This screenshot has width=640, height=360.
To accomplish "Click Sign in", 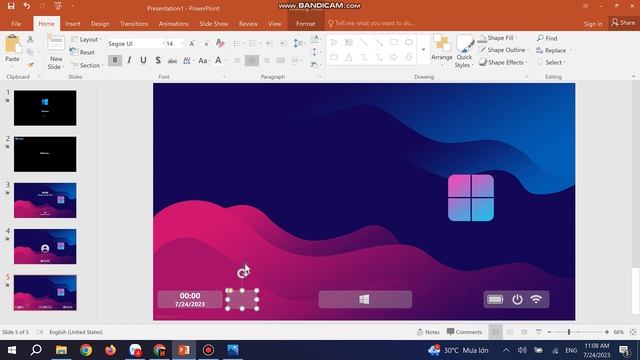I will (x=593, y=24).
